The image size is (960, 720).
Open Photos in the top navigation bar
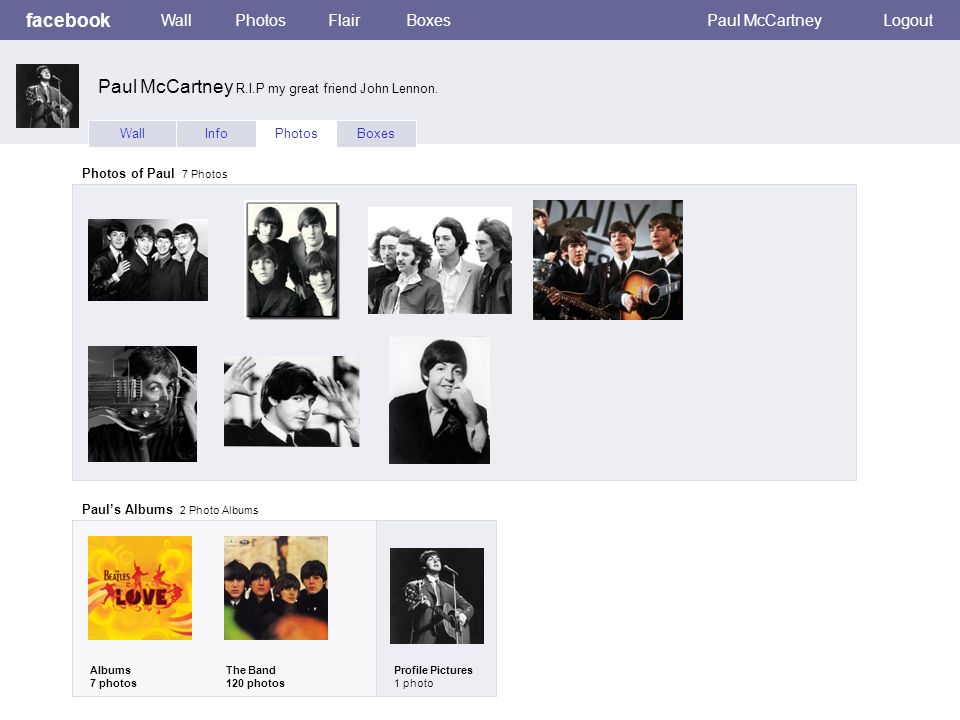(260, 20)
